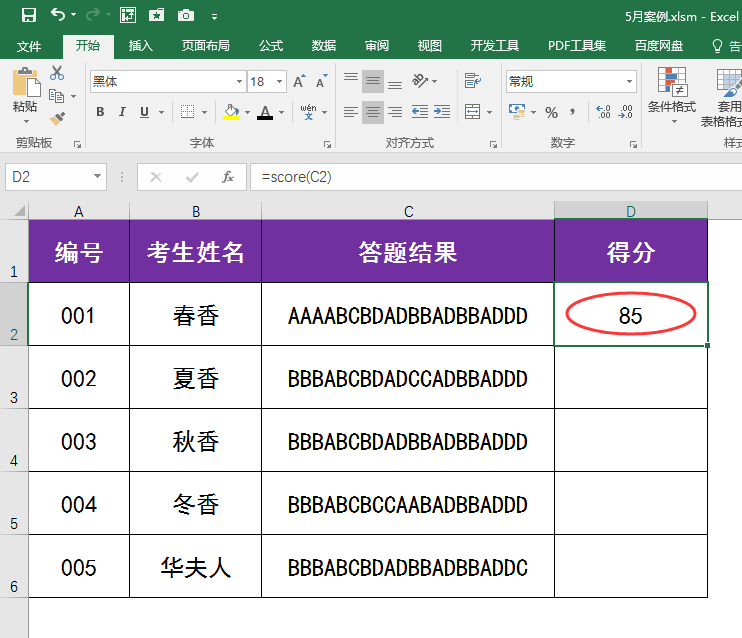Click increase decimal places icon
Image resolution: width=742 pixels, height=638 pixels.
pyautogui.click(x=603, y=112)
